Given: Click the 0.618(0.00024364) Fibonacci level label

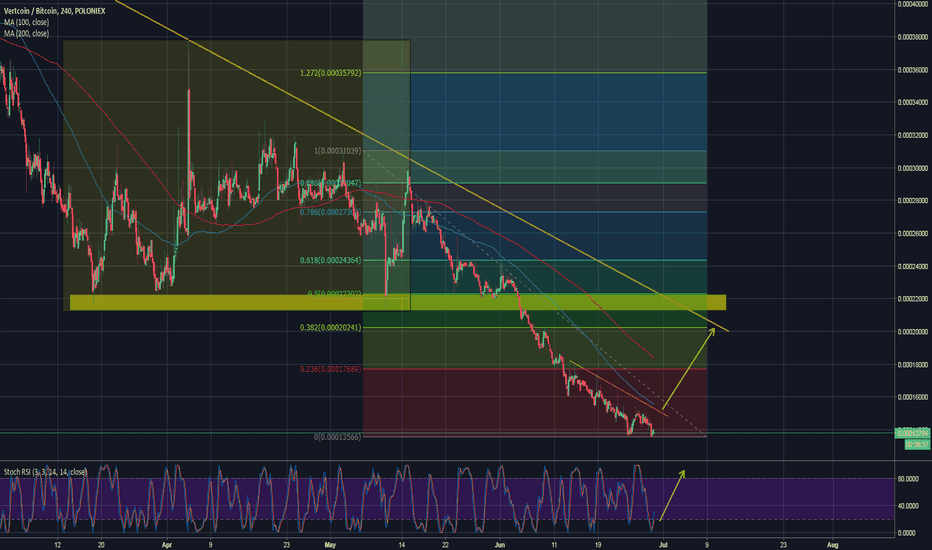Looking at the screenshot, I should point(330,260).
